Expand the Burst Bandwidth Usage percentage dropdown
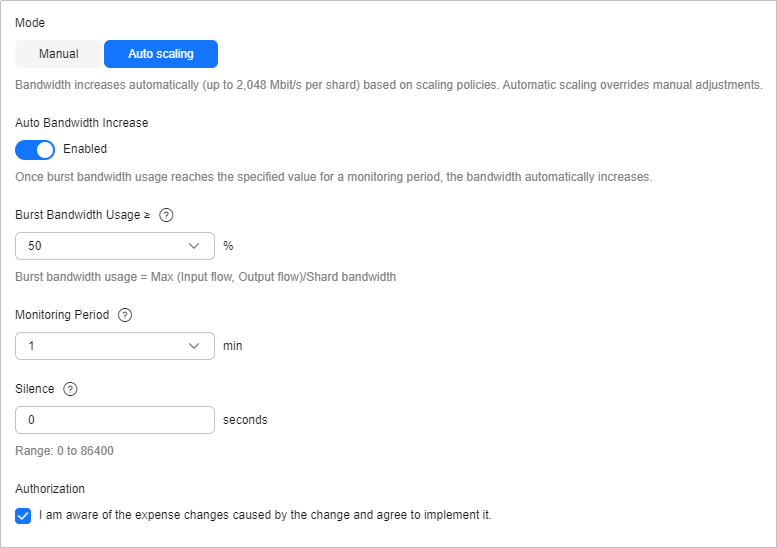The image size is (777, 548). click(115, 246)
